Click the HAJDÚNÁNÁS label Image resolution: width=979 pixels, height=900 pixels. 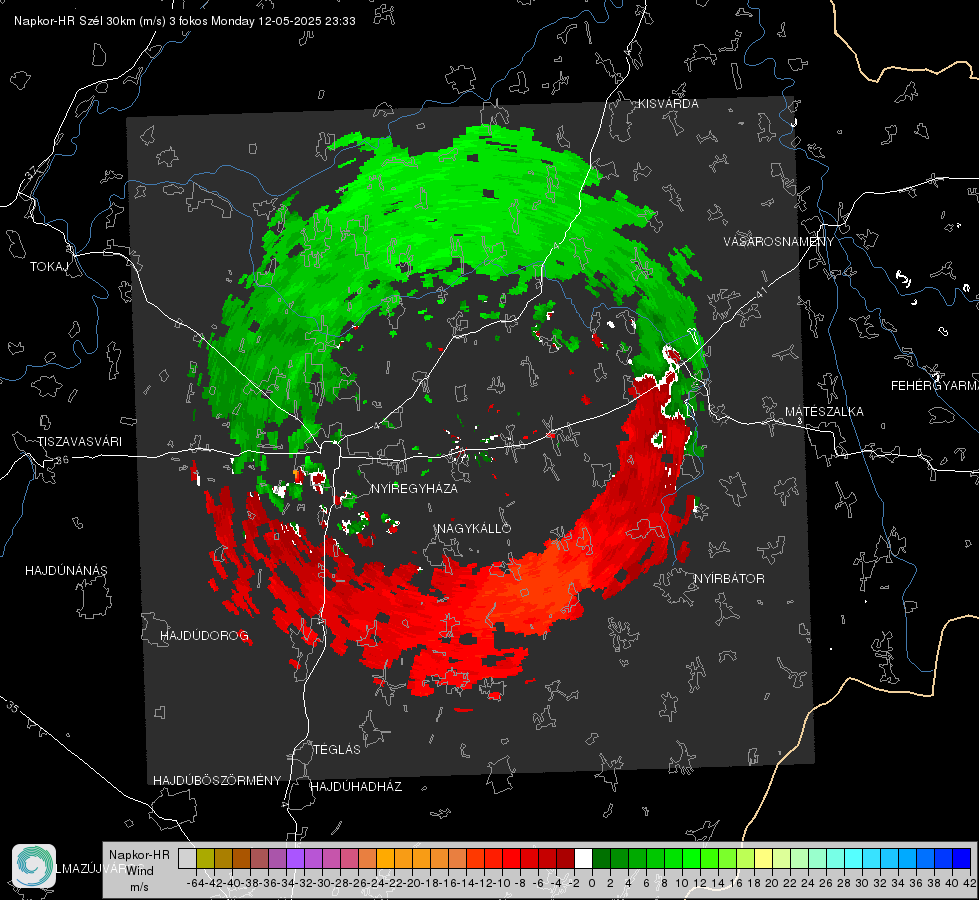tap(66, 571)
